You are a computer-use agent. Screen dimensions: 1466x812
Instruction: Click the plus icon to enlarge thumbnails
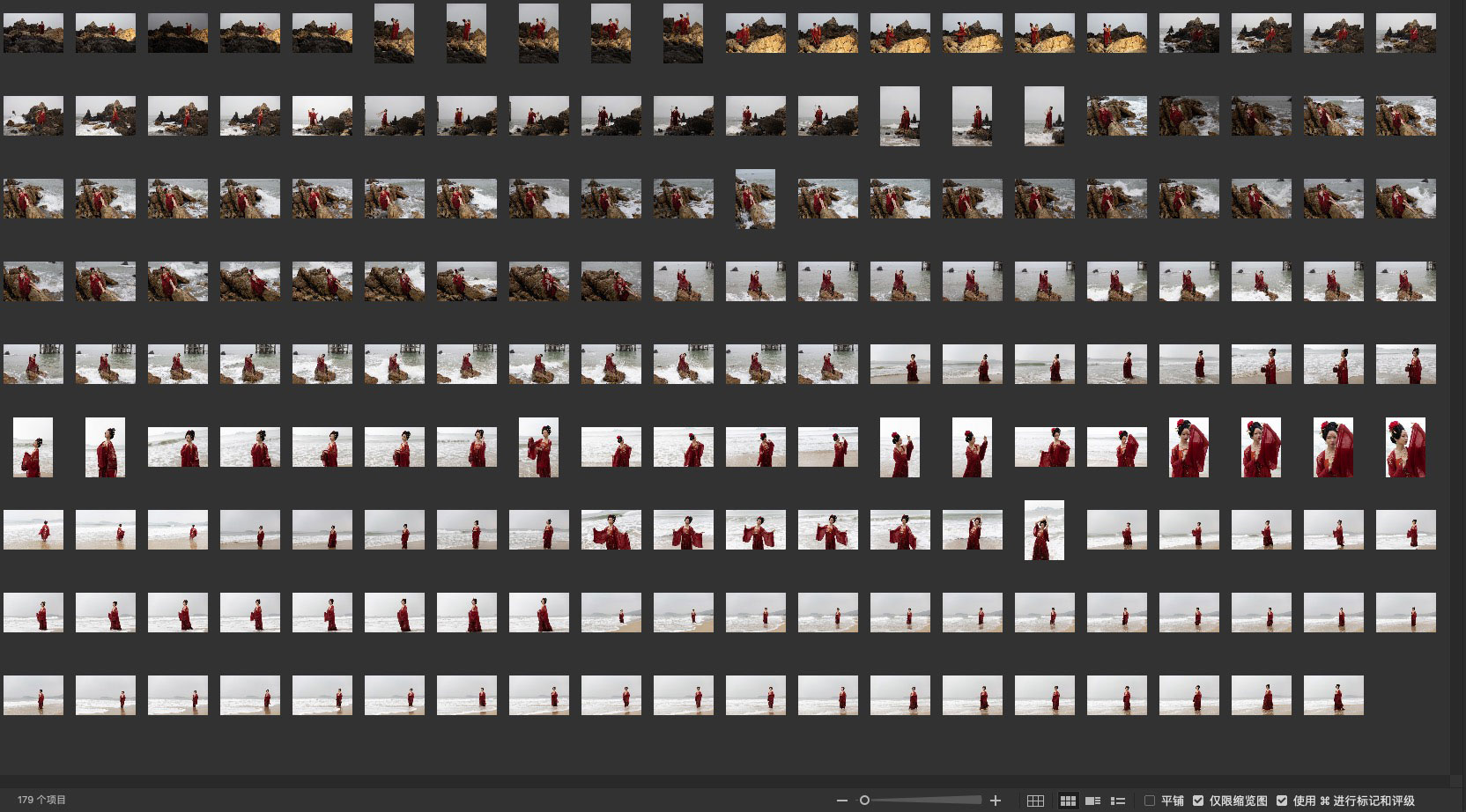[x=996, y=801]
